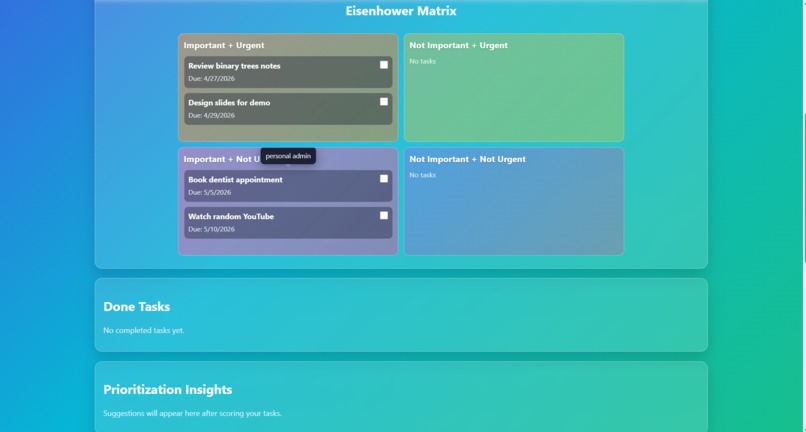The width and height of the screenshot is (806, 432).
Task: Complete the Watch random YouTube task
Action: click(384, 215)
